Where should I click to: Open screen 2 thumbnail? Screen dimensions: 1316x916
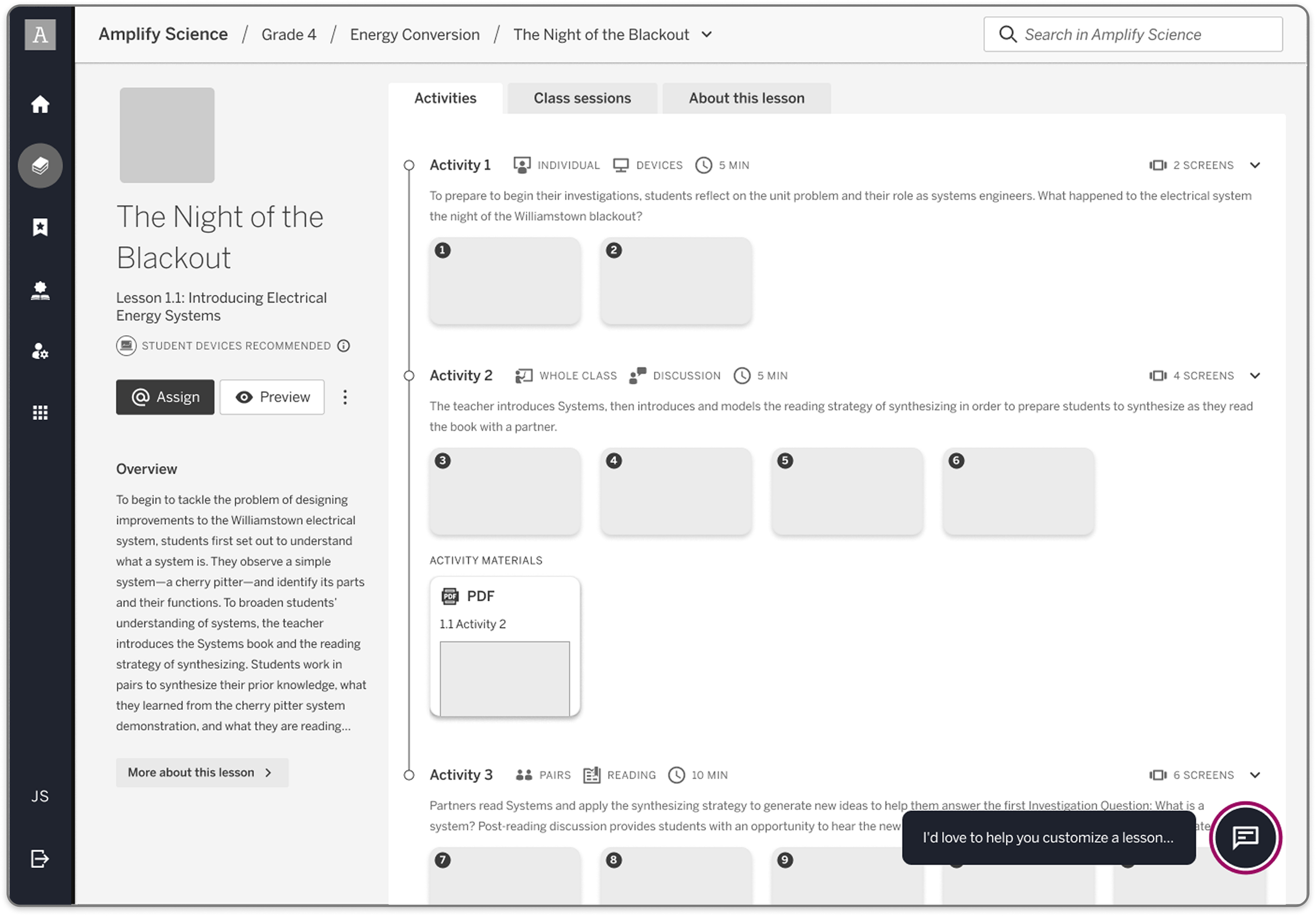click(x=676, y=281)
